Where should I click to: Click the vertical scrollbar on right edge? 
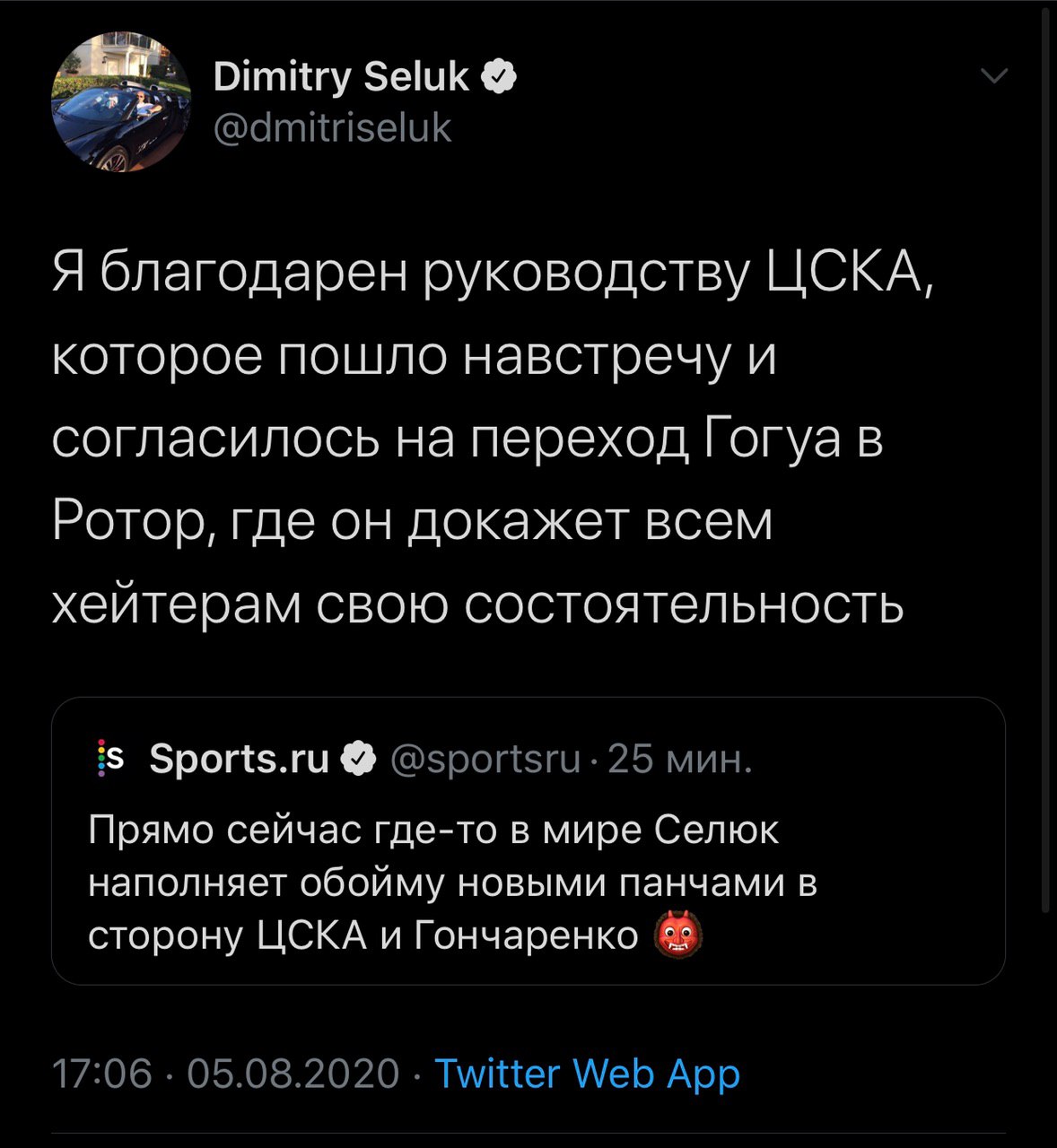pyautogui.click(x=1044, y=448)
